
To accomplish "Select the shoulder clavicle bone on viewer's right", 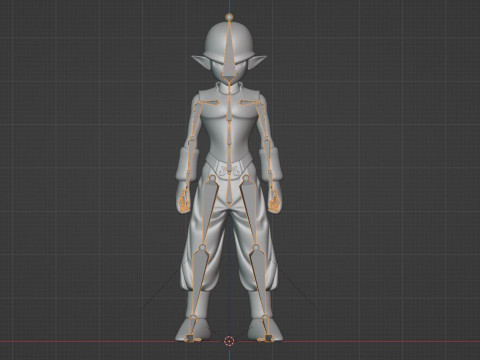I will 245,102.
